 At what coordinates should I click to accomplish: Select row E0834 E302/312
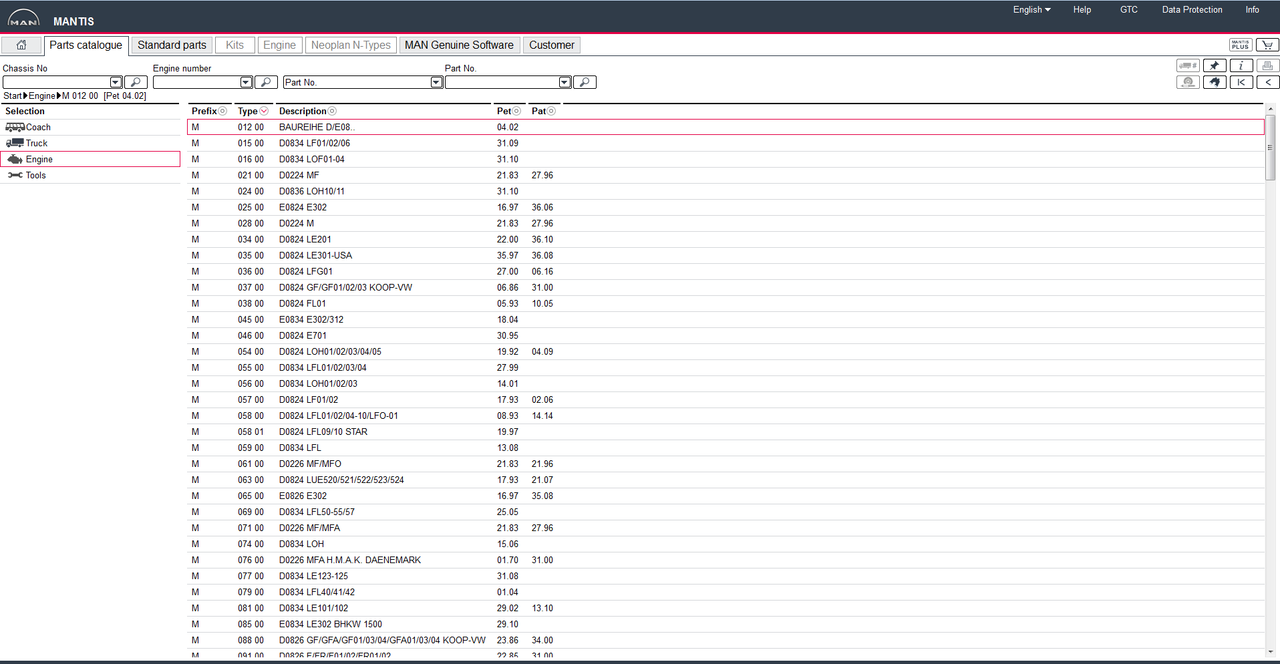click(x=726, y=319)
